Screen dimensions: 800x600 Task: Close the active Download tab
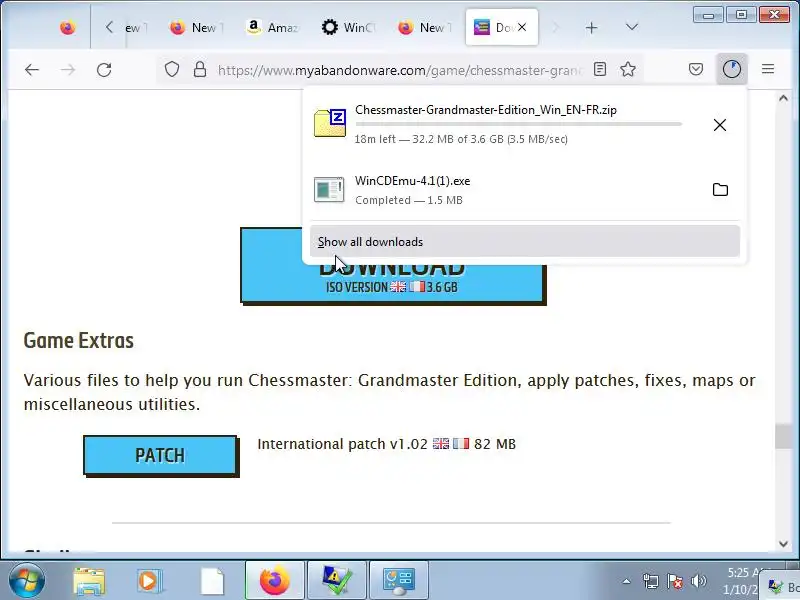click(x=522, y=27)
